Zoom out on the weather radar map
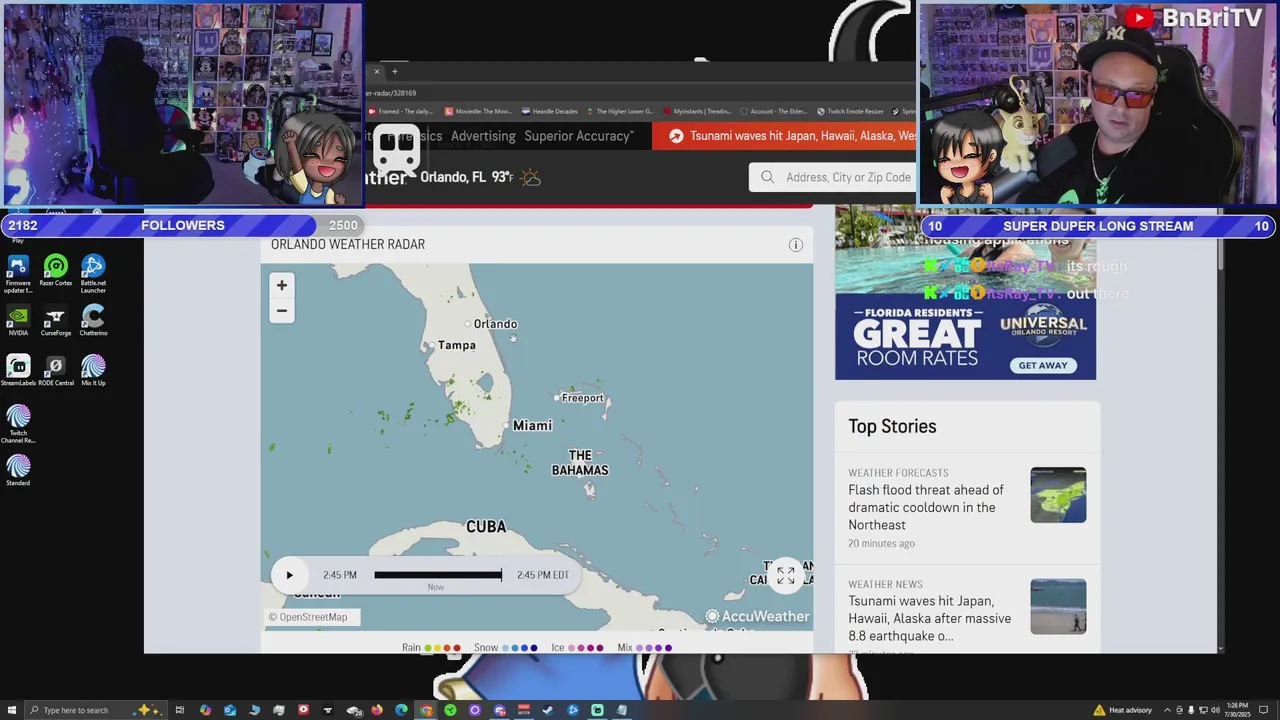 [281, 311]
